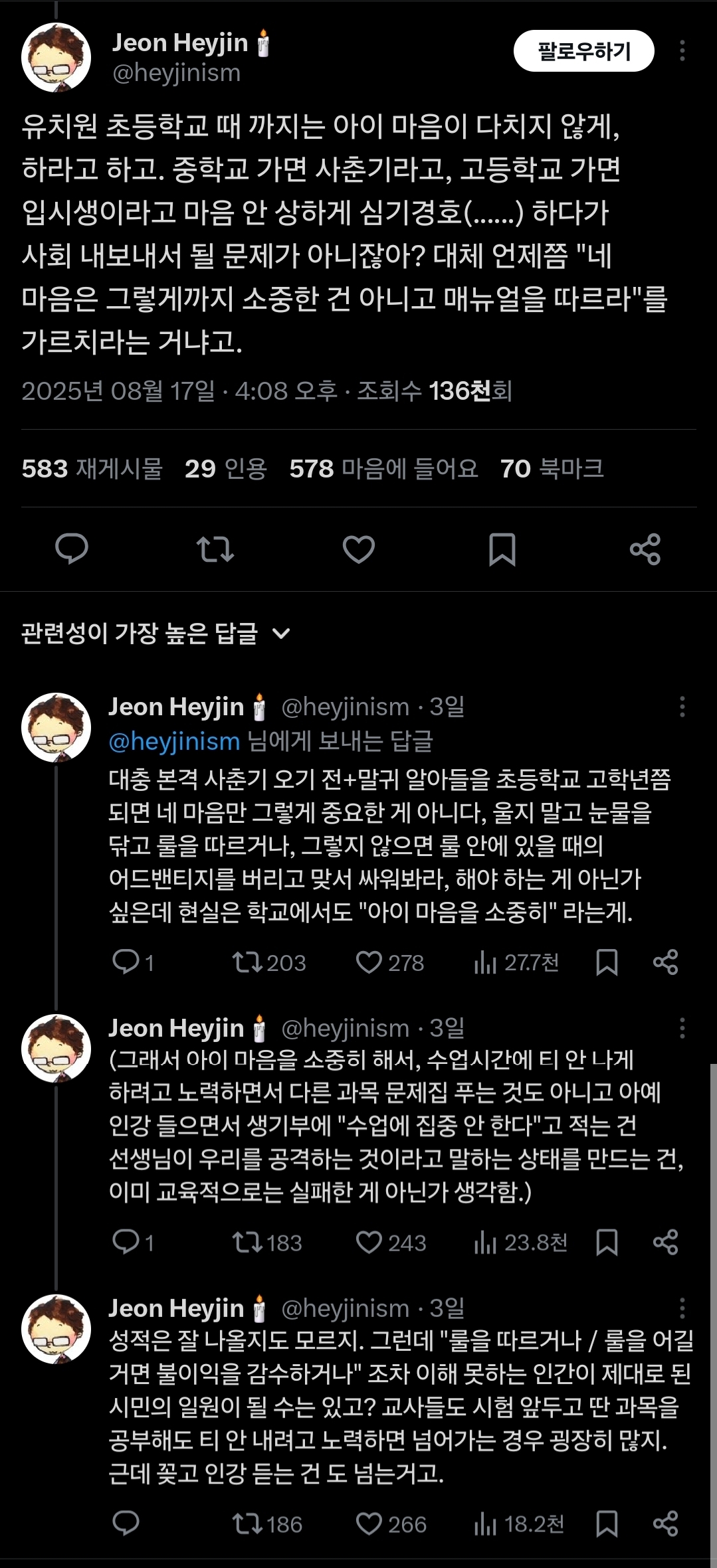
Task: Bookmark the reply with 243 likes
Action: tap(607, 1243)
